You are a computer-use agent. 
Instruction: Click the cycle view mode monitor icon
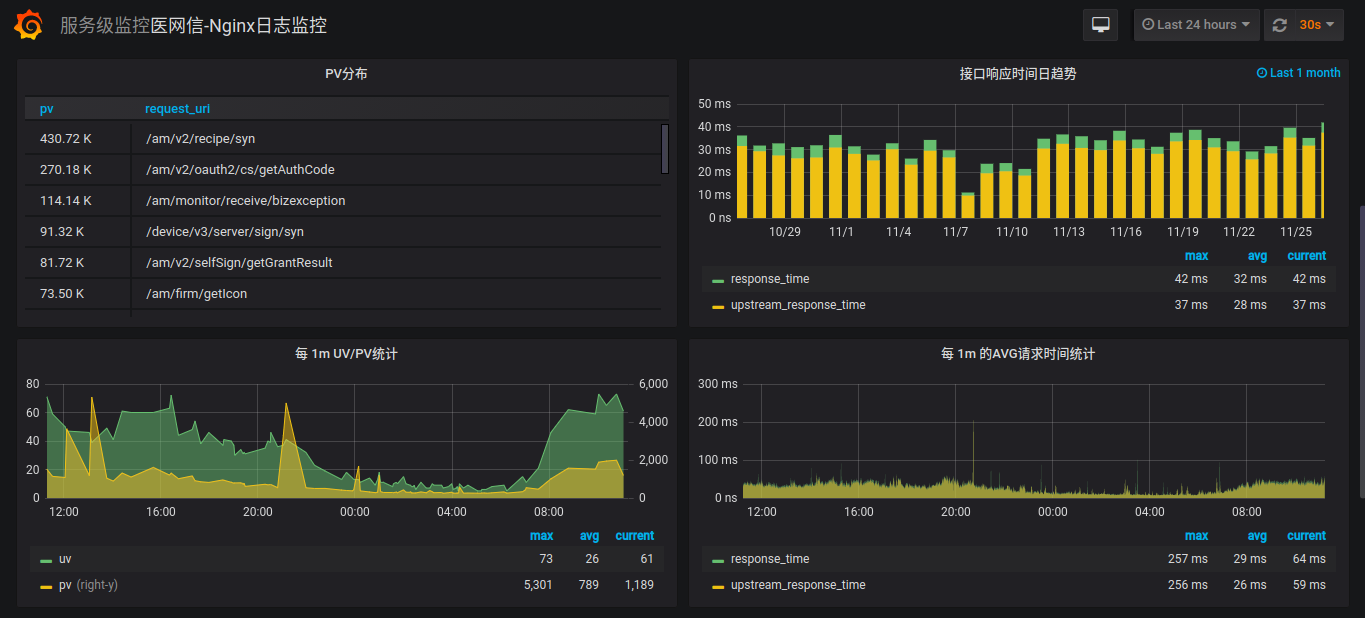[1100, 25]
